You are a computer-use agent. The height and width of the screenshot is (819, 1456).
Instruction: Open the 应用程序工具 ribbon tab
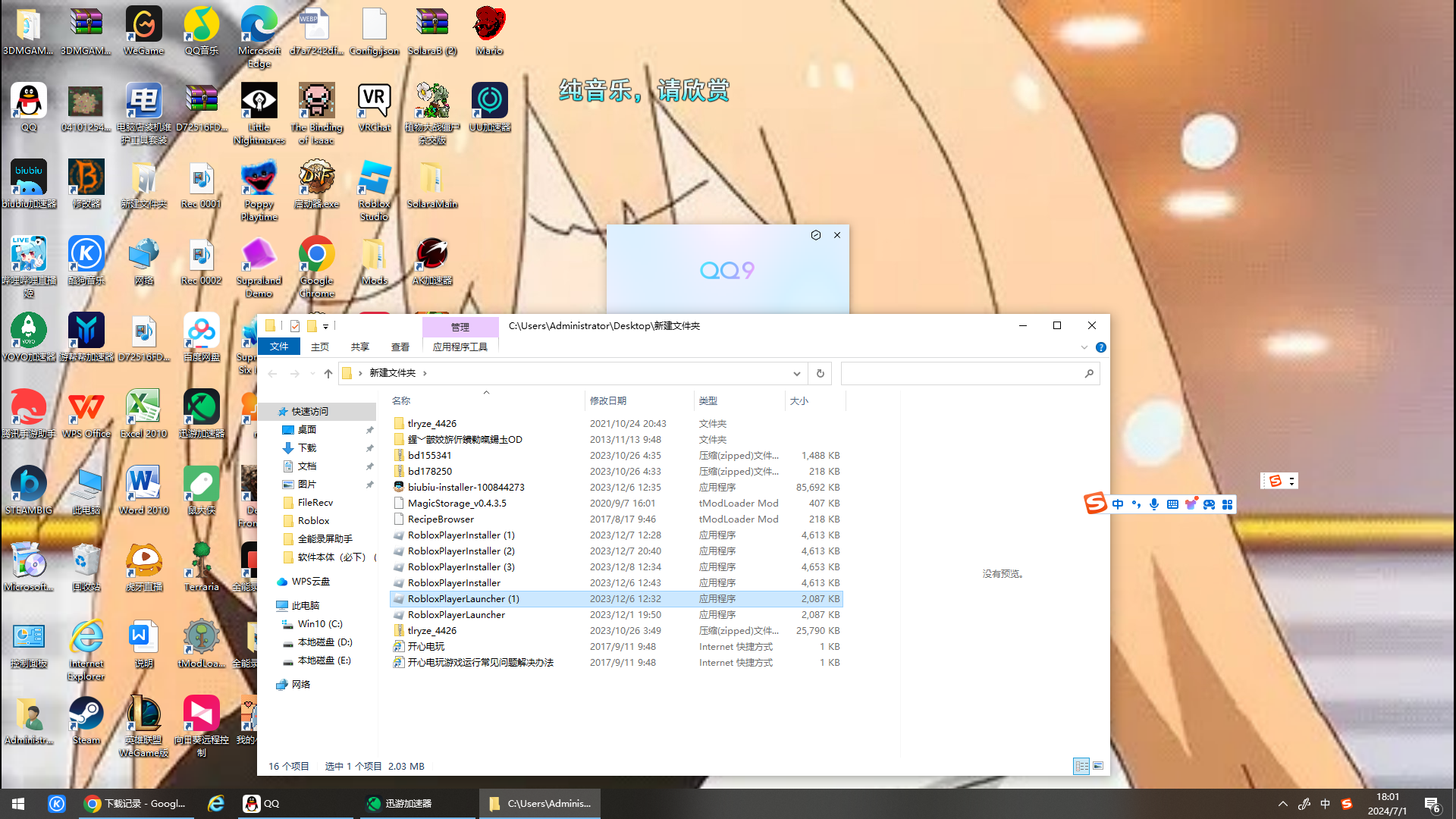(460, 347)
